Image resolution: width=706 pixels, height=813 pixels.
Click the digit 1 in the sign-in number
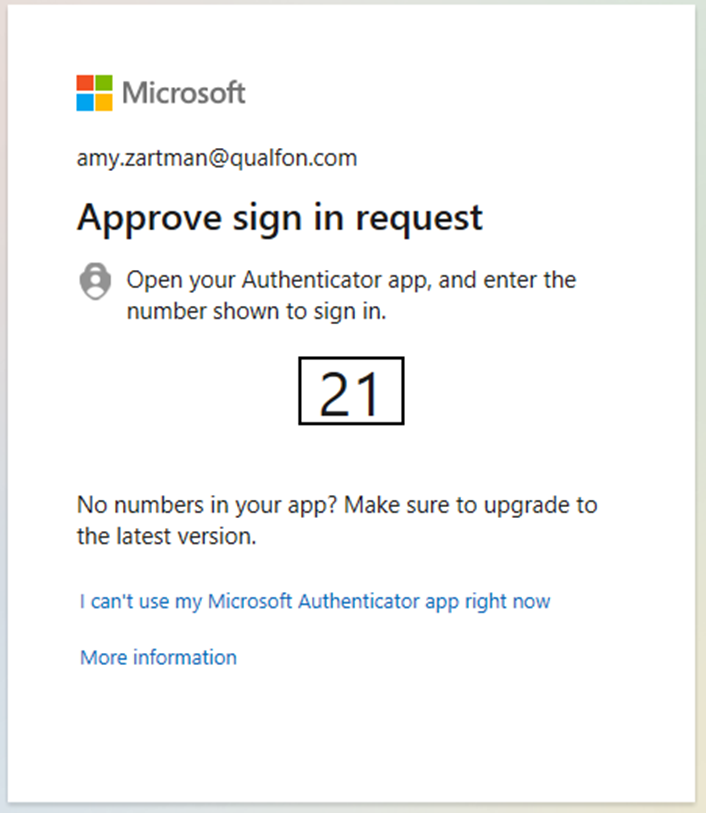(369, 395)
